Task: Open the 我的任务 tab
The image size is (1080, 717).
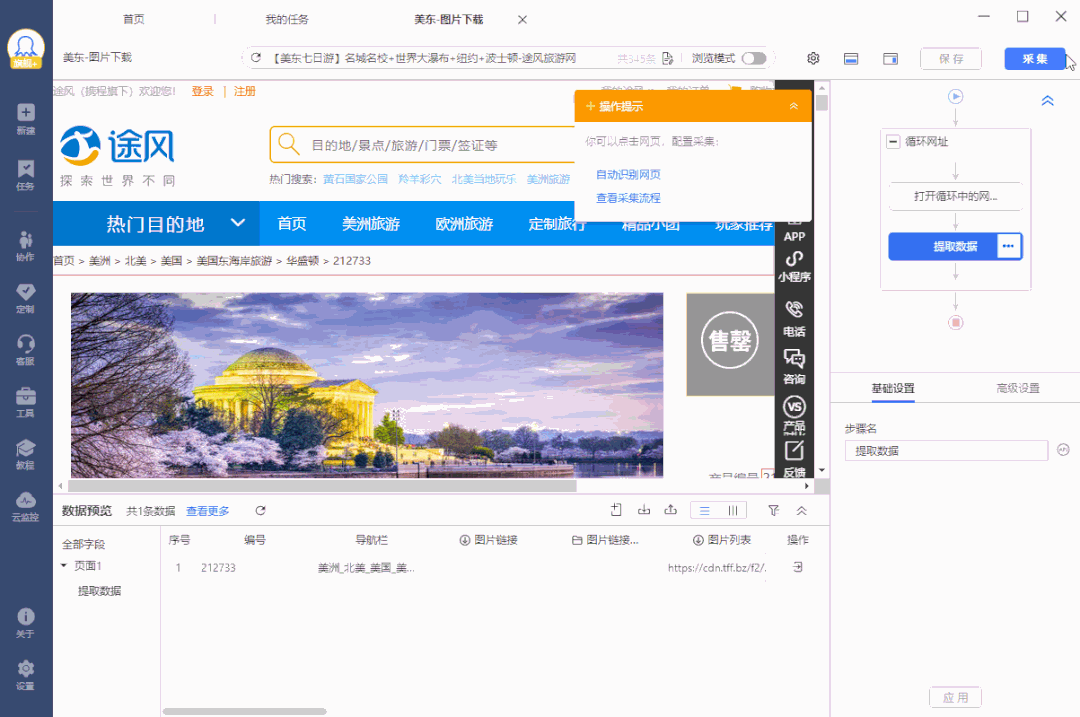Action: pyautogui.click(x=287, y=19)
